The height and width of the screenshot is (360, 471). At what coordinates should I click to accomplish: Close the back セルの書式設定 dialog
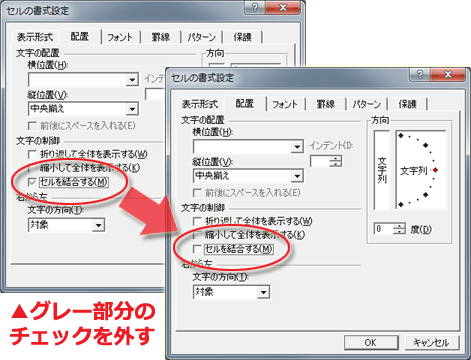[283, 7]
